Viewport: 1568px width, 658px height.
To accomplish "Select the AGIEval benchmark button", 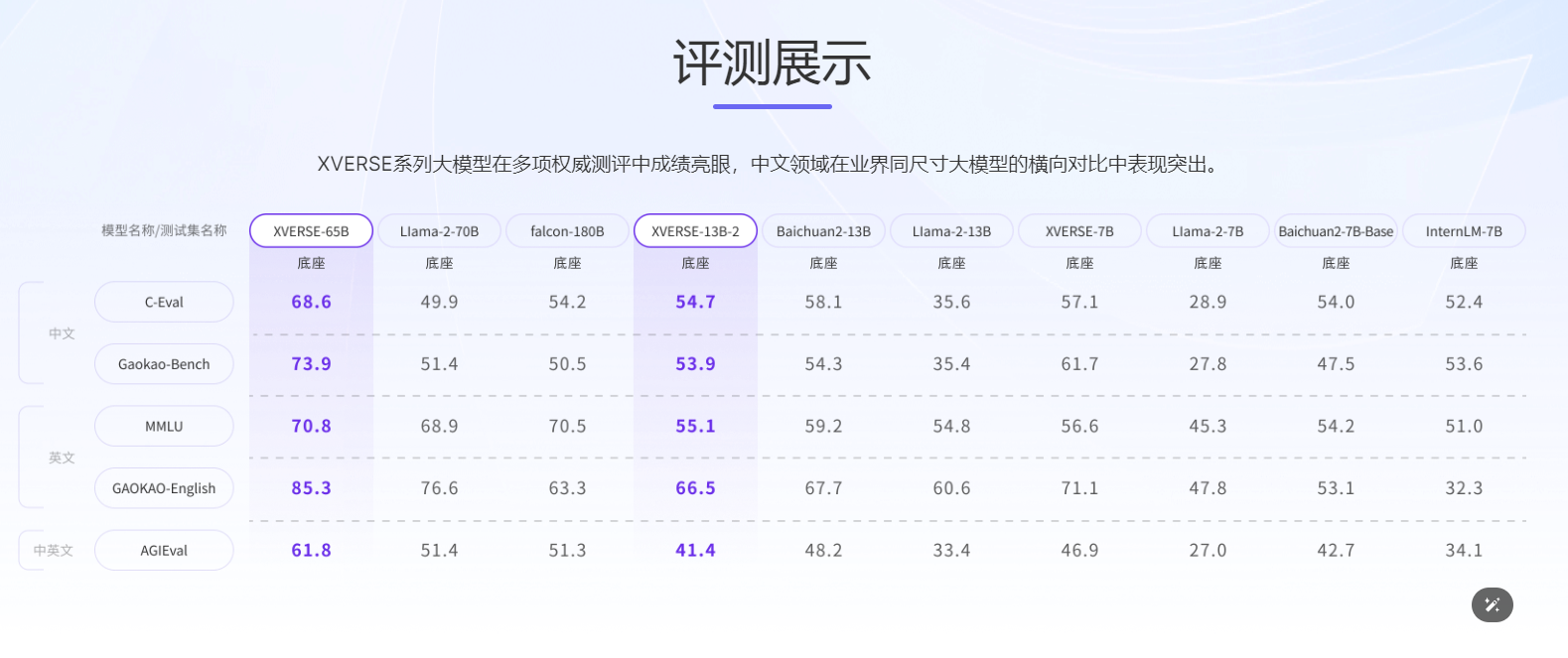I will pyautogui.click(x=164, y=550).
